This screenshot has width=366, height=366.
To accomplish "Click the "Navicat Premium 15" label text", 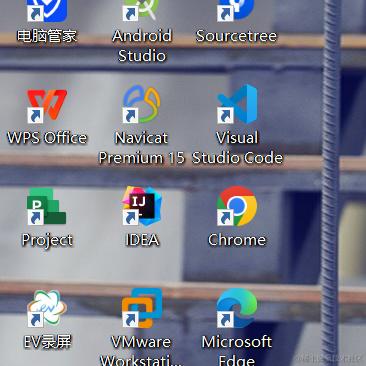I will 142,148.
